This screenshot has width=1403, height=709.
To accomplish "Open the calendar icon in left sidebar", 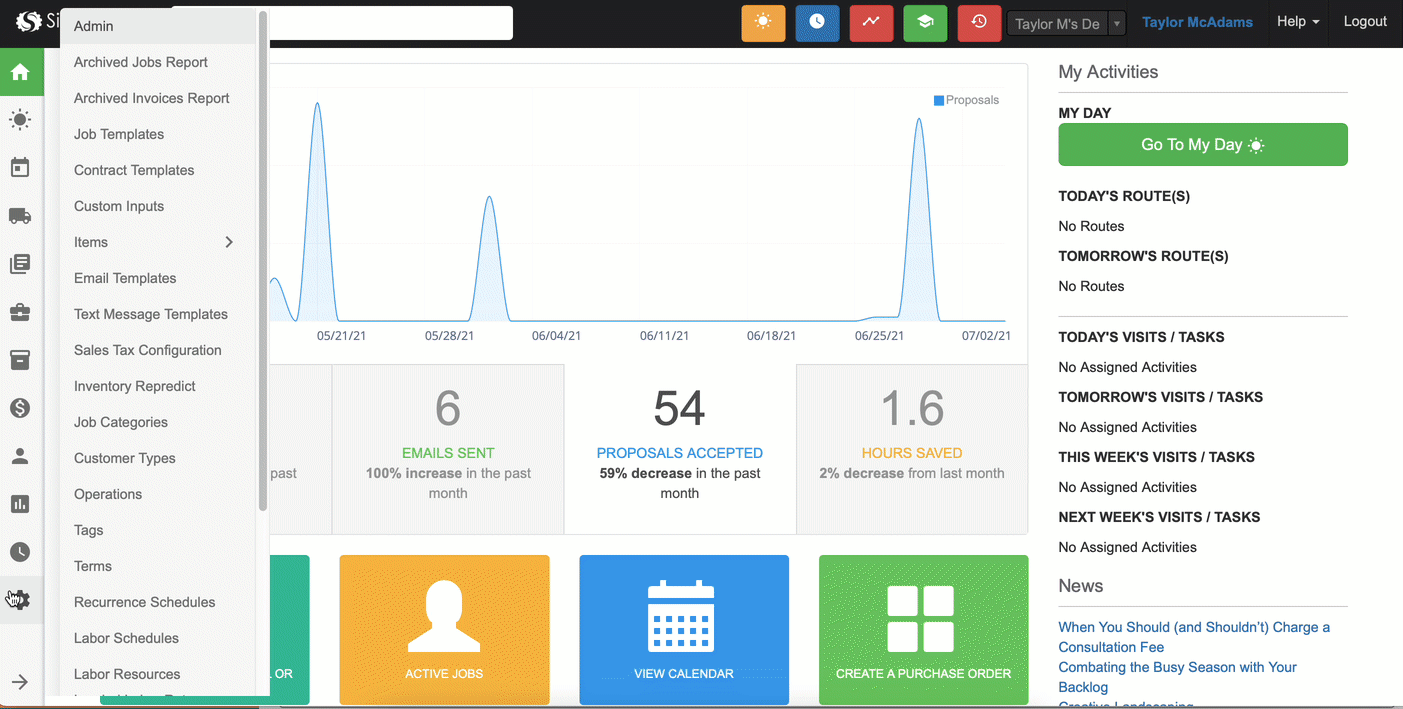I will [x=20, y=168].
